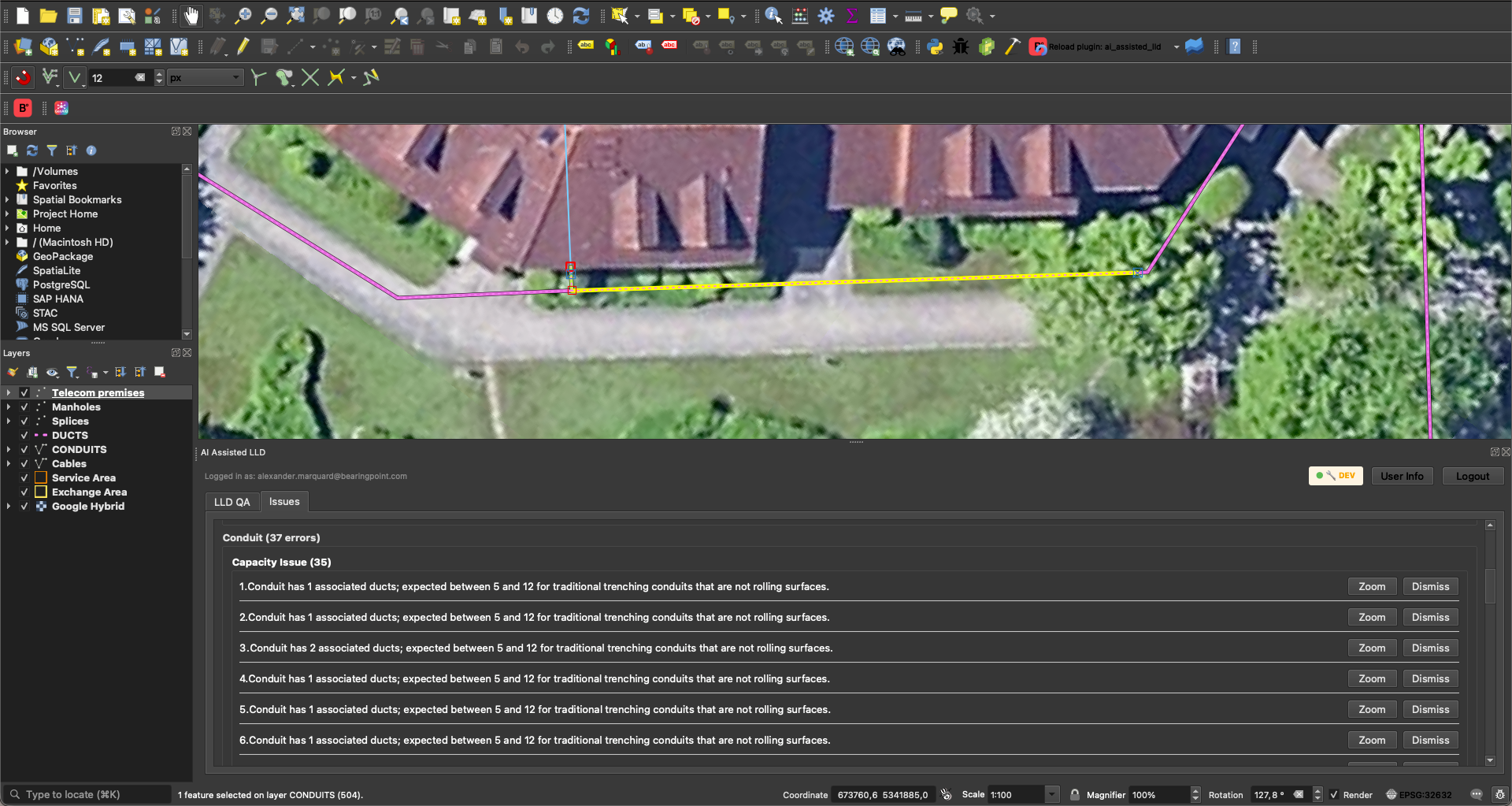Image resolution: width=1512 pixels, height=806 pixels.
Task: Expand the CONDUITS layer tree
Action: pyautogui.click(x=9, y=450)
